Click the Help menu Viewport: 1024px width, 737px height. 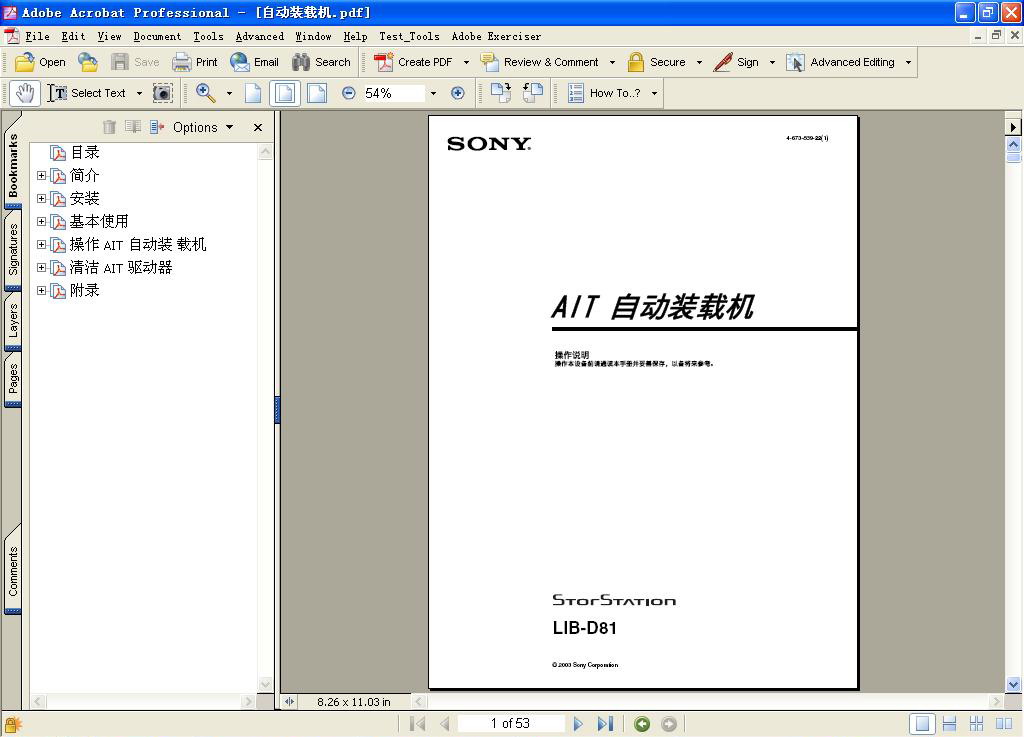(x=355, y=37)
